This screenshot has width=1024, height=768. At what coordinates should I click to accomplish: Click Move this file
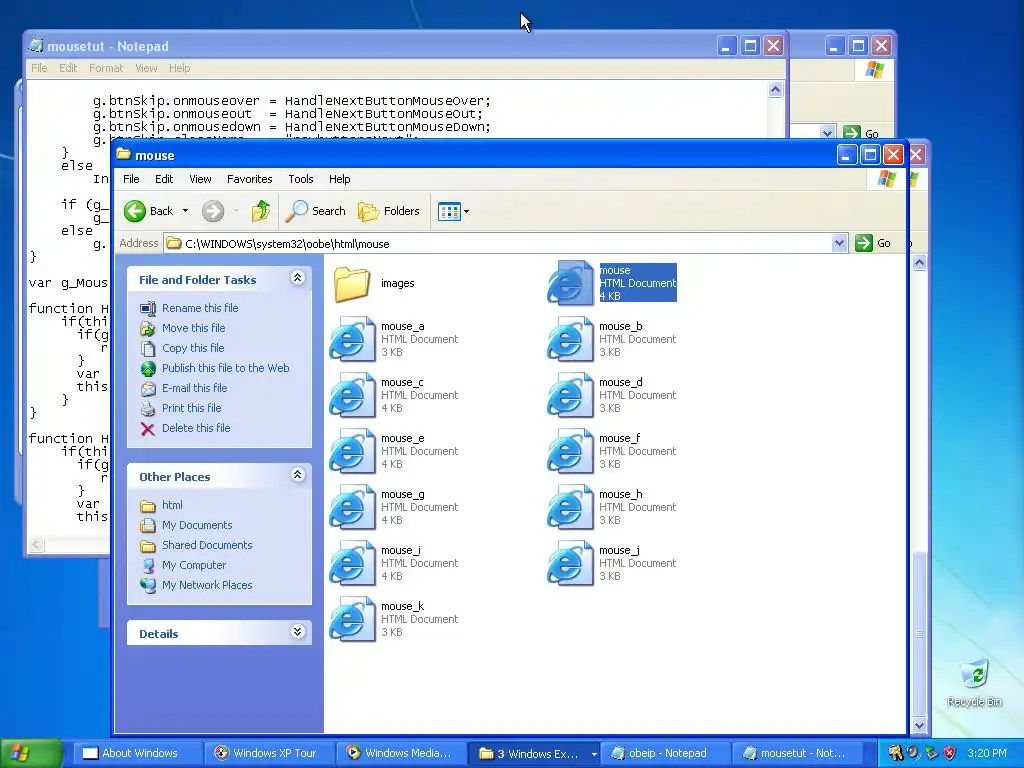point(193,328)
